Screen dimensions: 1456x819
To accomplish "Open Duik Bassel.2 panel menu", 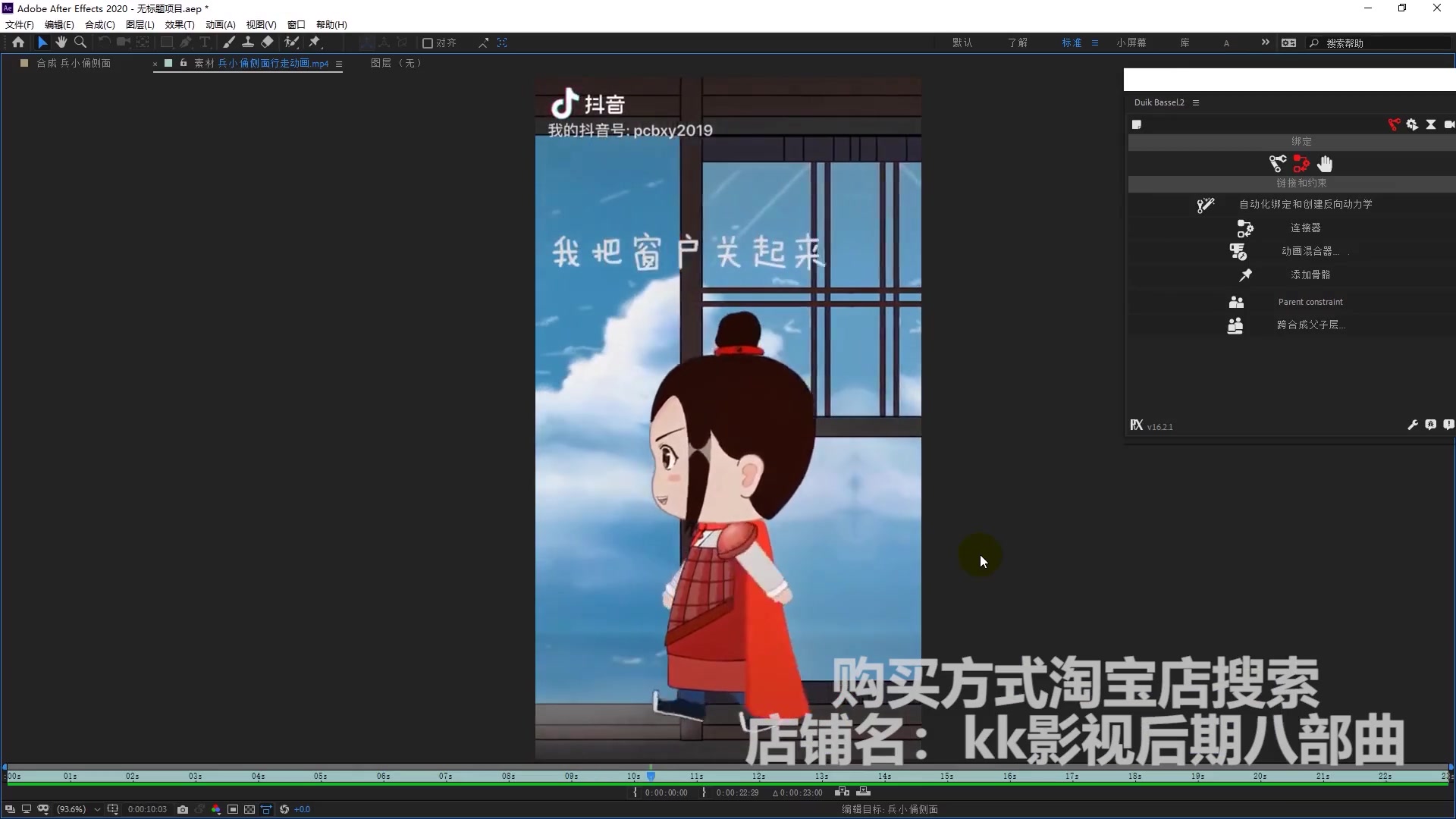I will (1196, 102).
